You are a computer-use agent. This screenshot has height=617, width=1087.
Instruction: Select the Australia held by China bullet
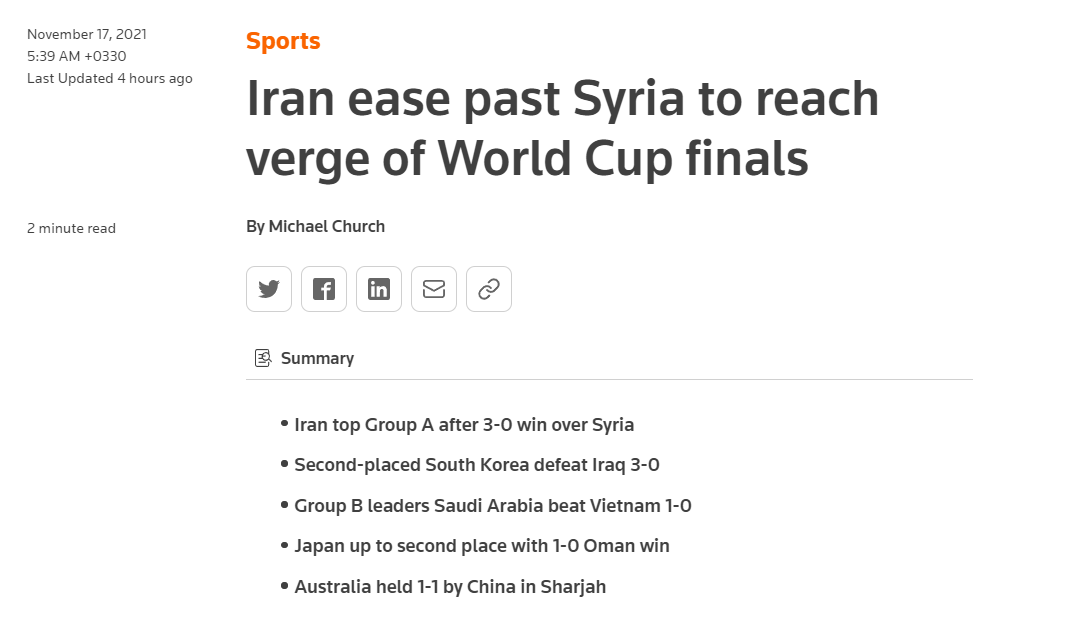[x=450, y=586]
